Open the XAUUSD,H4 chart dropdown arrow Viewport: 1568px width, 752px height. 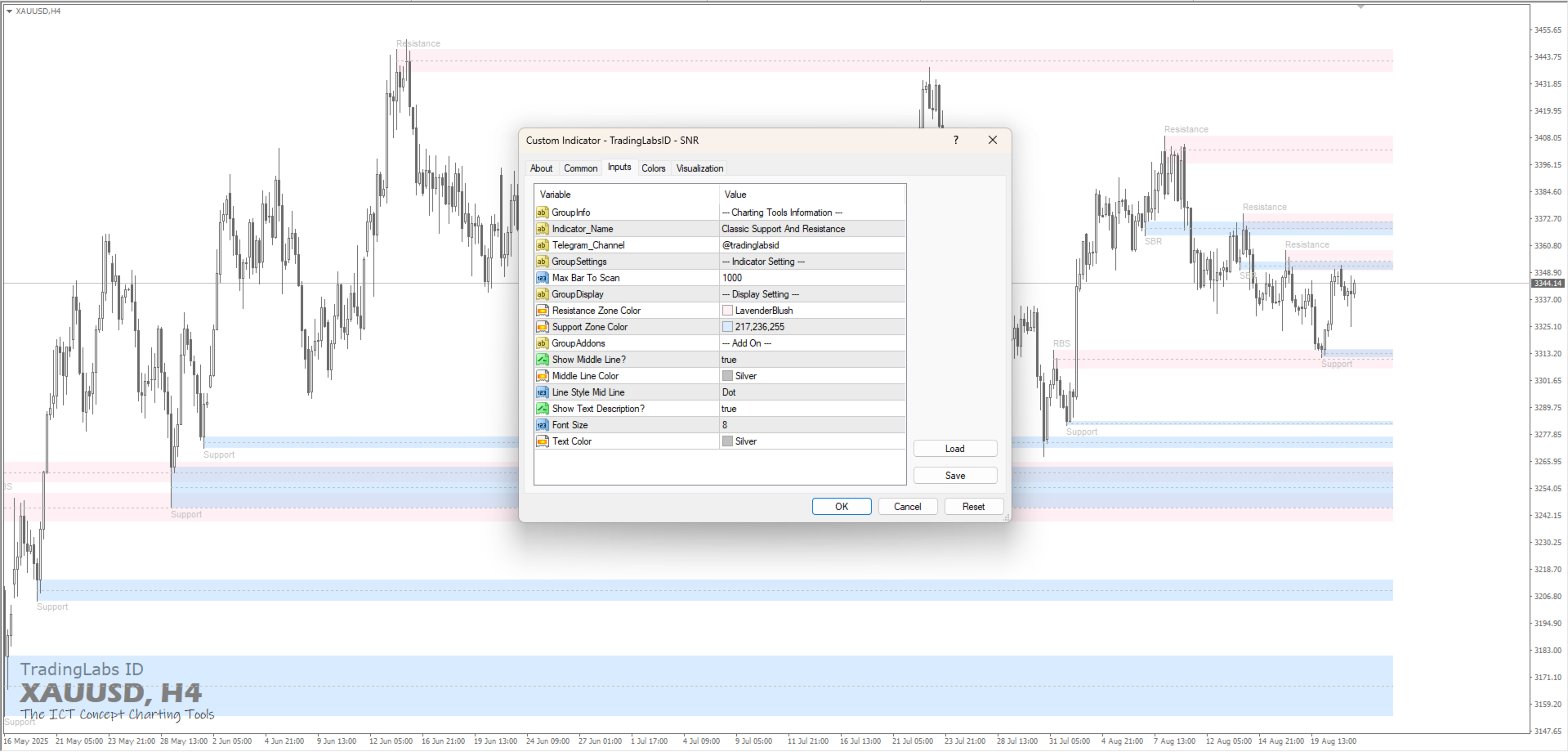(x=9, y=11)
